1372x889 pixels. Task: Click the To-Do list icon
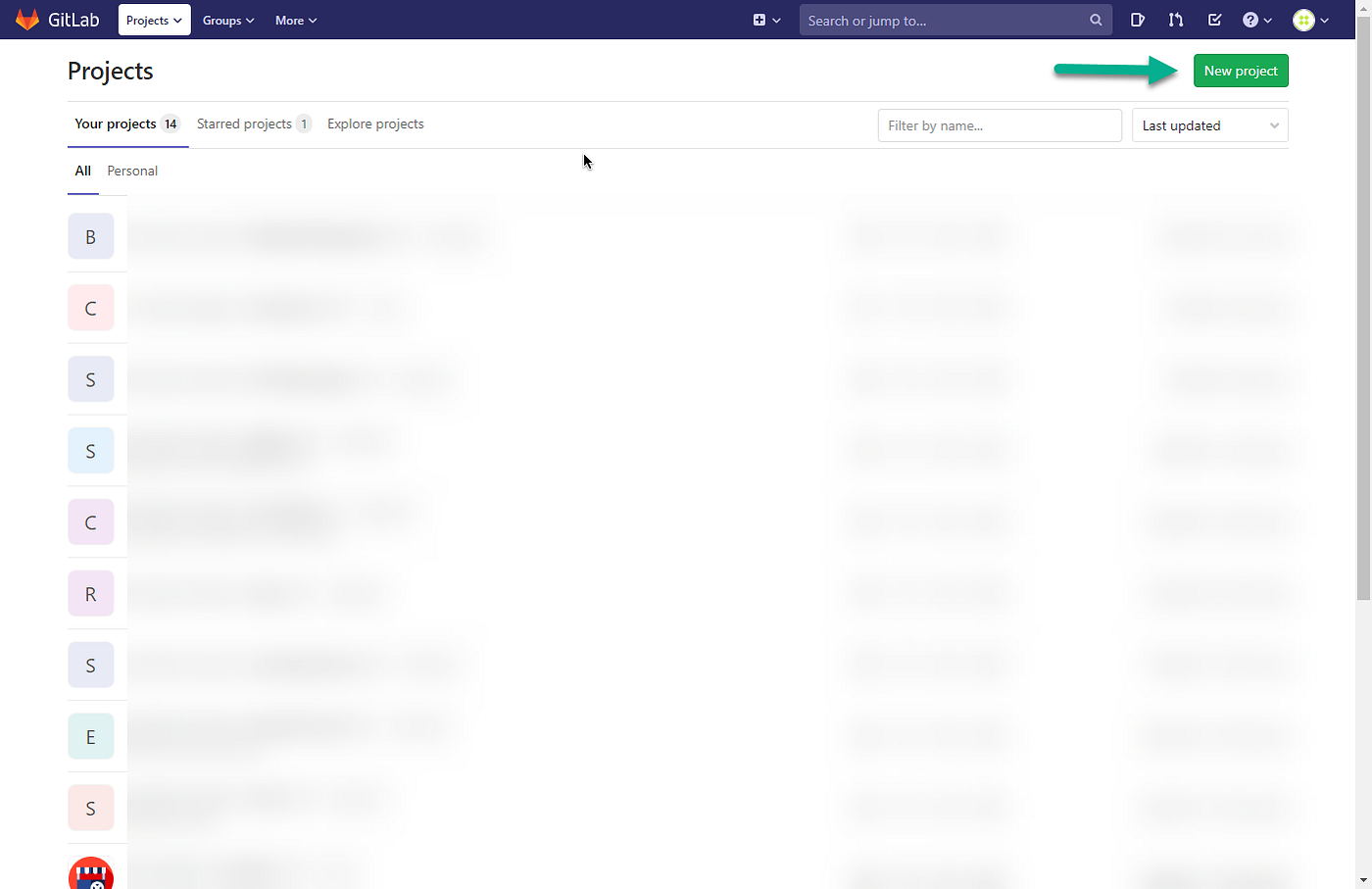pyautogui.click(x=1214, y=19)
